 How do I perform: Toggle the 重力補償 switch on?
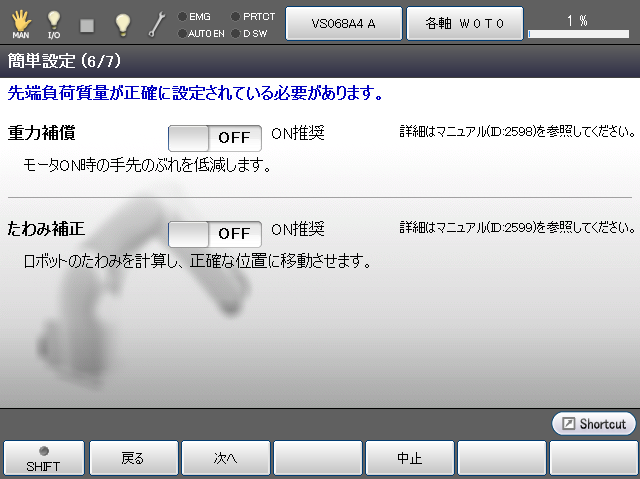214,137
